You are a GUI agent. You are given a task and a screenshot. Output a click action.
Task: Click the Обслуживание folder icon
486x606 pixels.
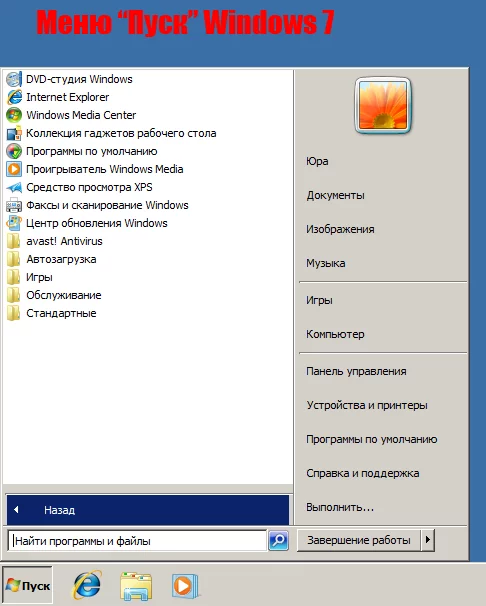[x=14, y=295]
